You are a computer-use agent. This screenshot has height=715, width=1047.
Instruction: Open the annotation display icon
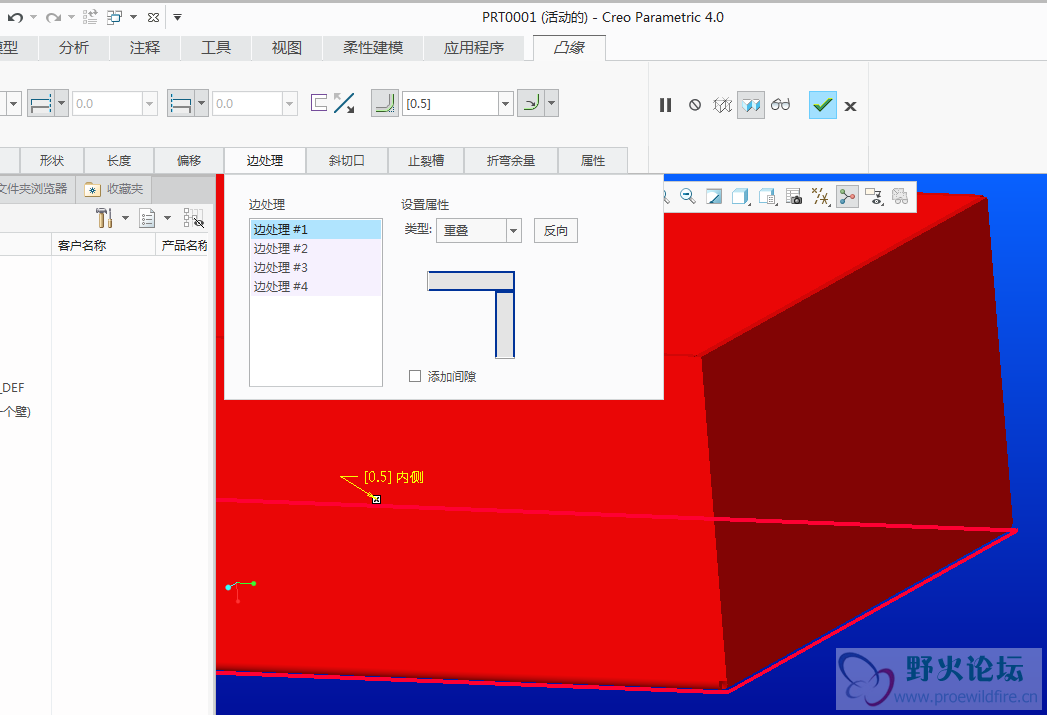(874, 196)
